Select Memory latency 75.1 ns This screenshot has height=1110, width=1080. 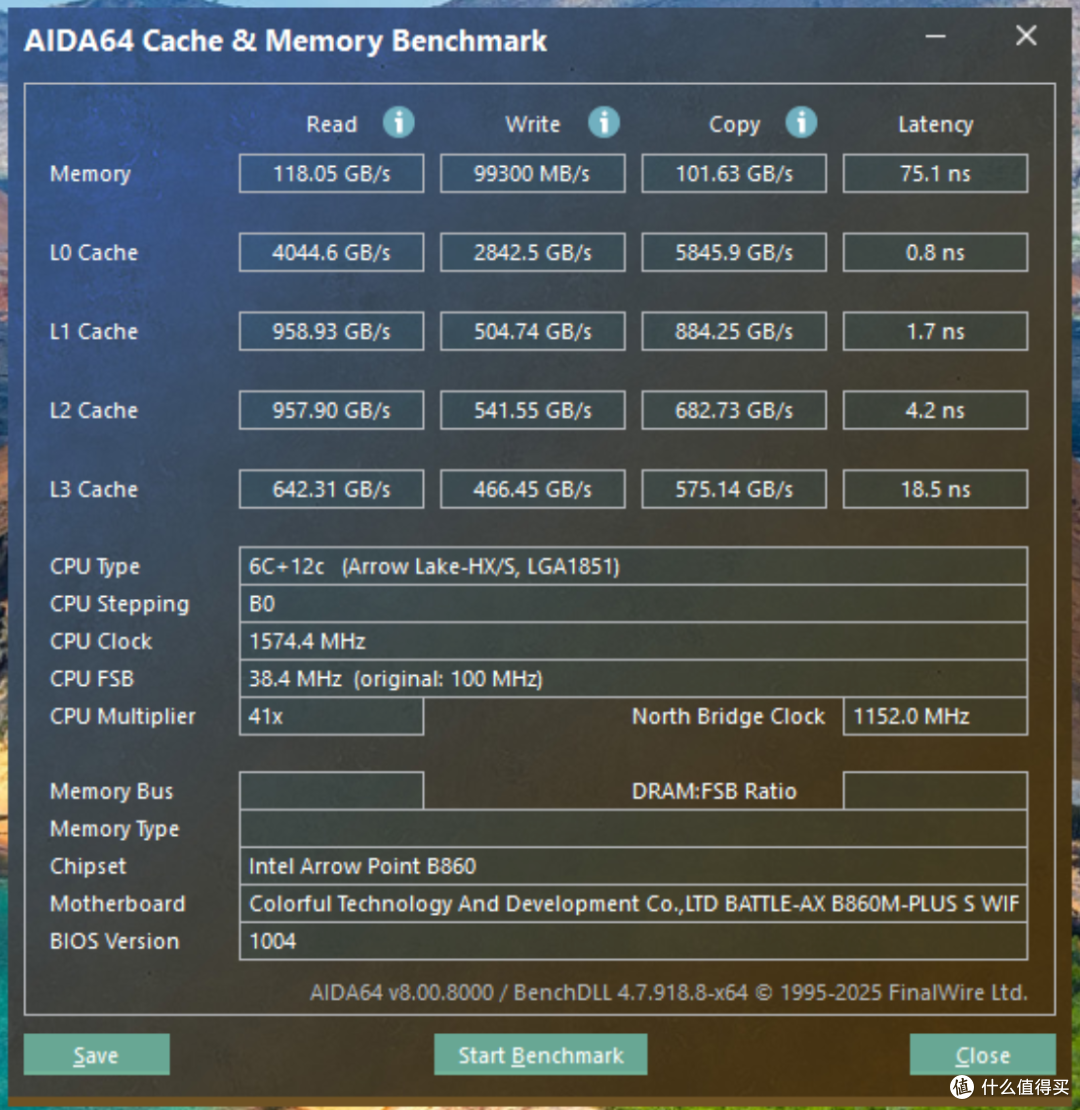pyautogui.click(x=935, y=173)
